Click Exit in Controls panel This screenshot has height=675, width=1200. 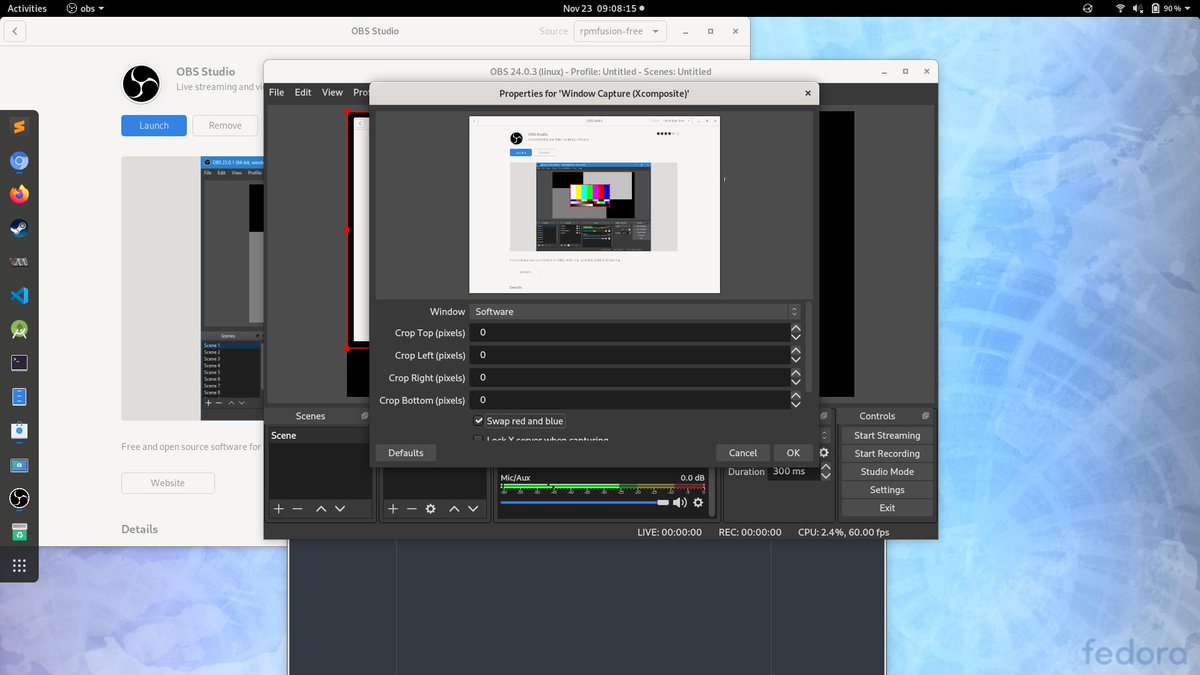pos(887,508)
